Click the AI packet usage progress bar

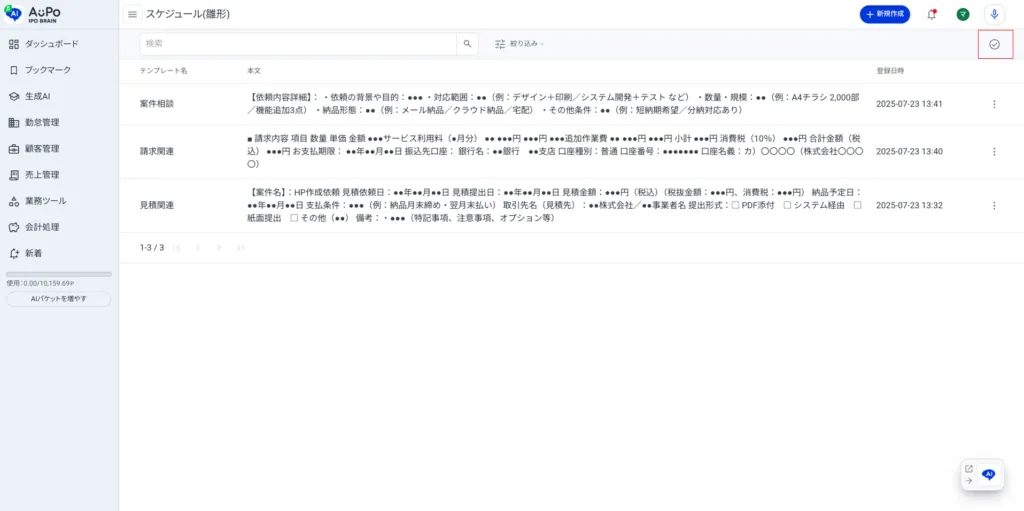pyautogui.click(x=59, y=274)
